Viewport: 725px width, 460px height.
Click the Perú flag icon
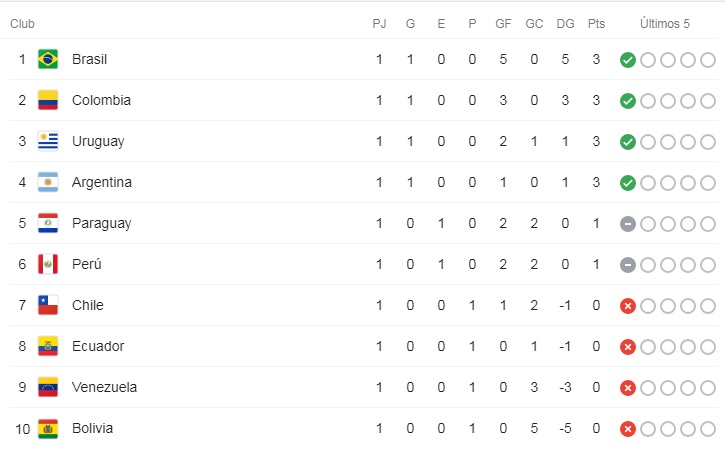pos(48,264)
